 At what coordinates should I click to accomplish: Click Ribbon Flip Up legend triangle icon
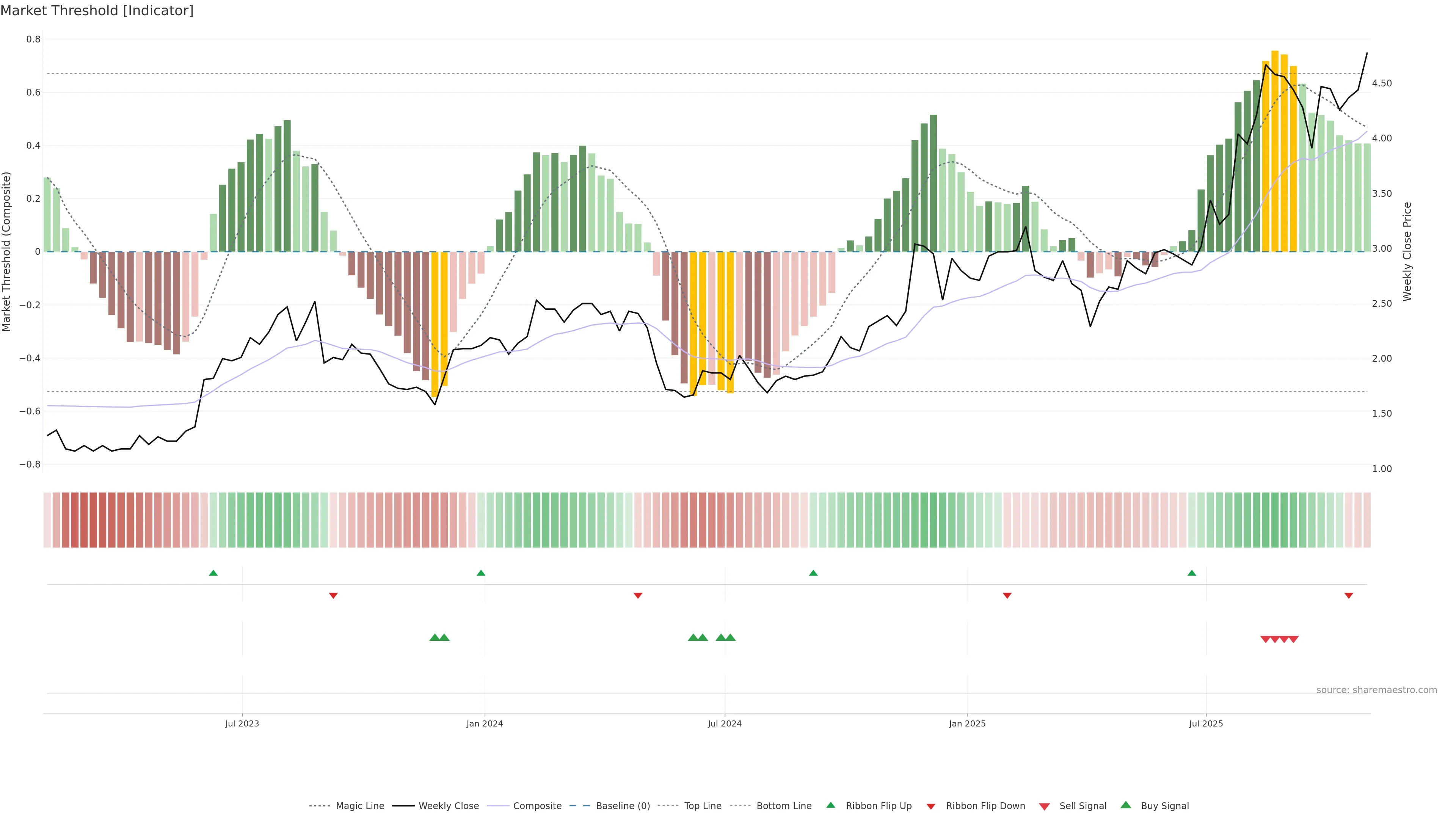point(831,805)
